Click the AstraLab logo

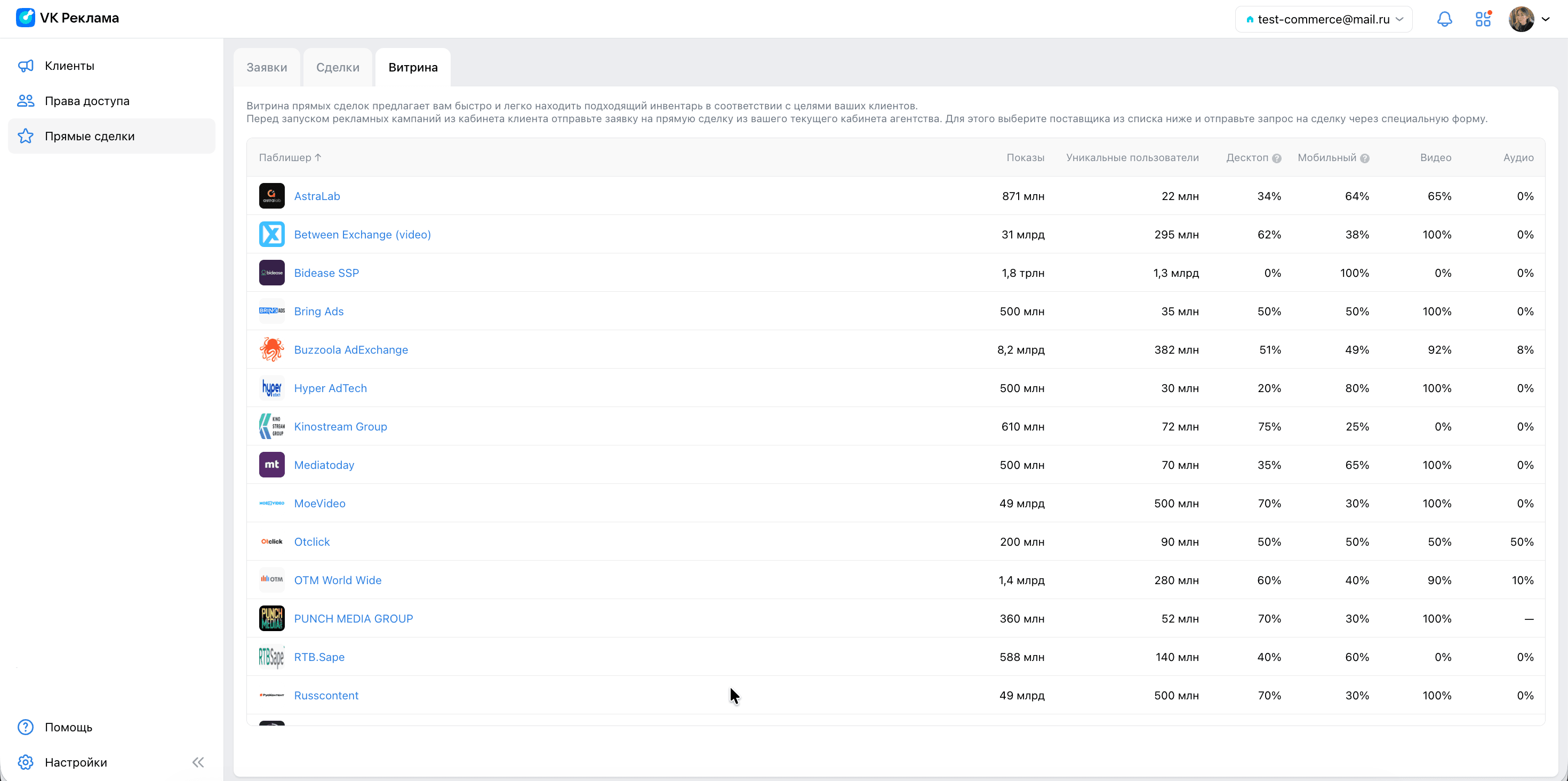(x=271, y=196)
